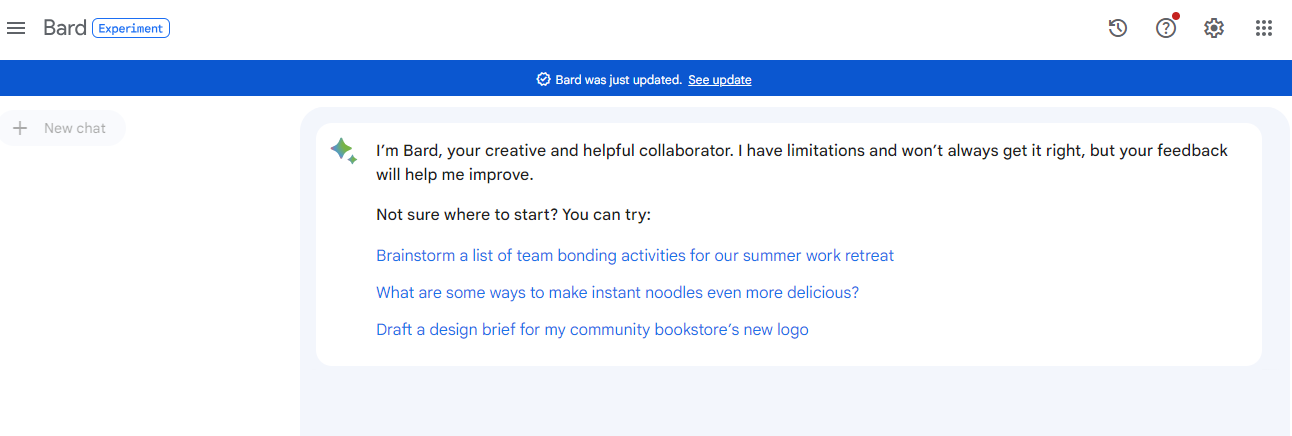
Task: Click the checkmark badge in update banner
Action: tap(544, 79)
